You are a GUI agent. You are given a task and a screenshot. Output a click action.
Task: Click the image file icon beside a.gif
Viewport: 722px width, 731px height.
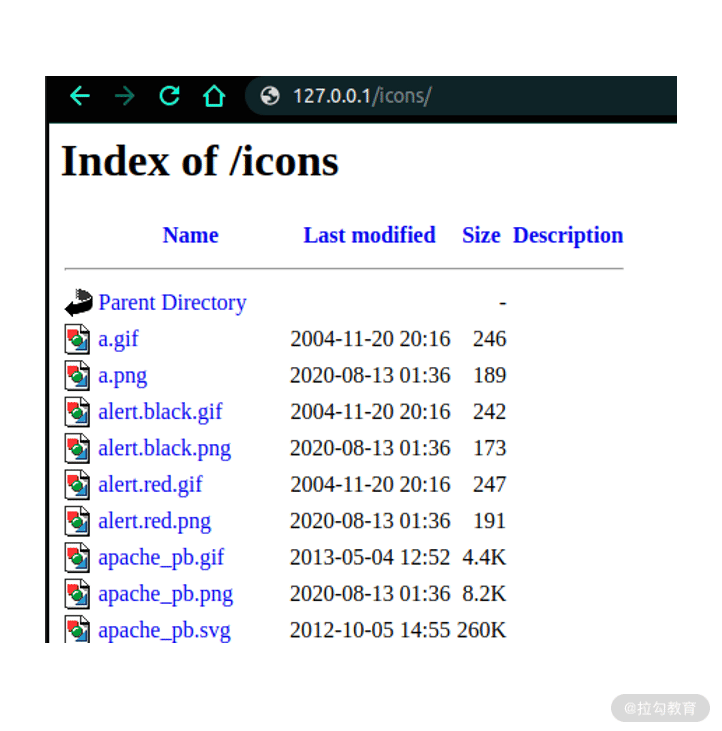77,339
